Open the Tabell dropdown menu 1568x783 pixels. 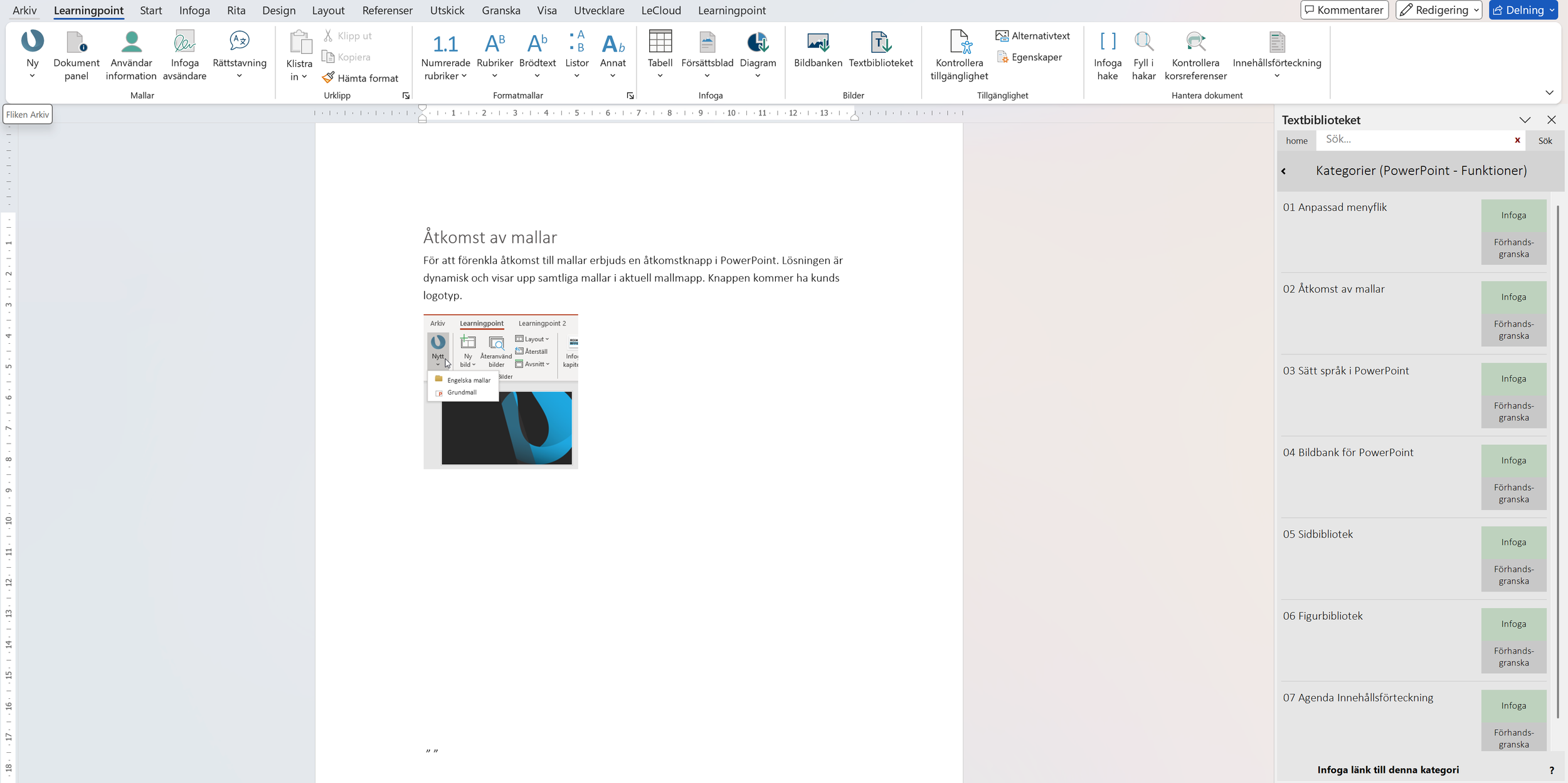660,76
